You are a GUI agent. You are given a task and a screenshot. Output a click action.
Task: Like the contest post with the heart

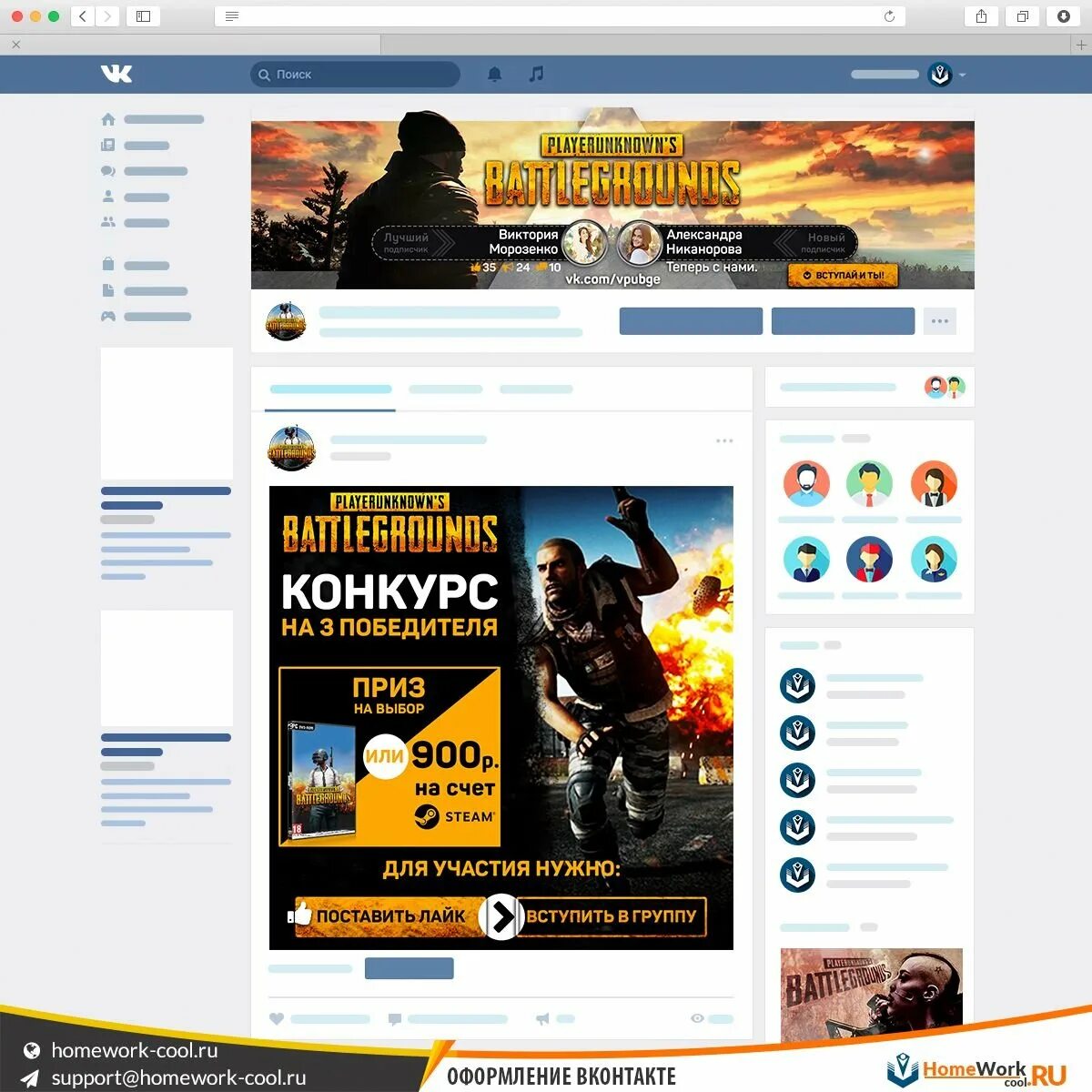278,1019
